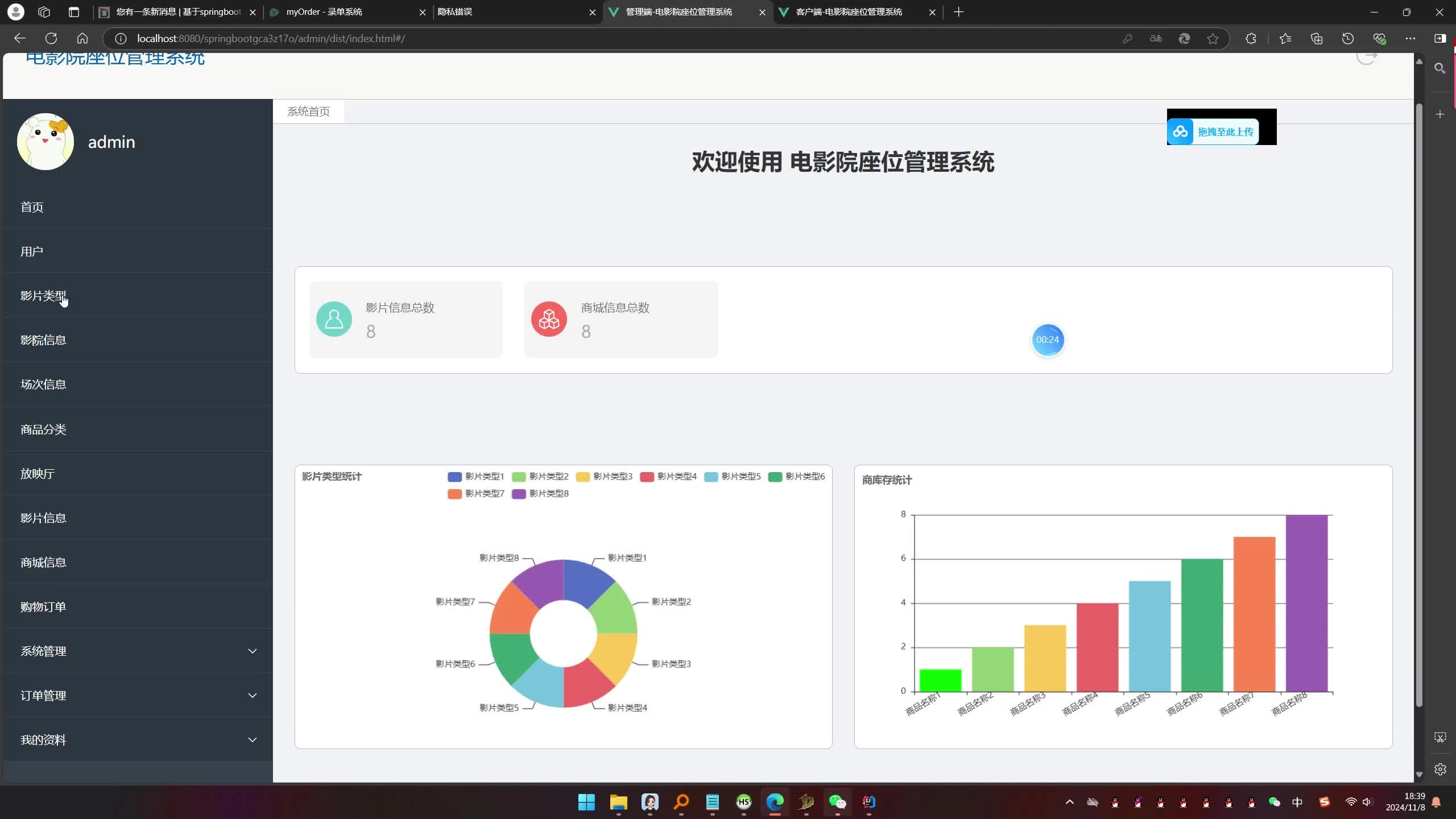Click the 系统首页 breadcrumb tab

pos(308,111)
